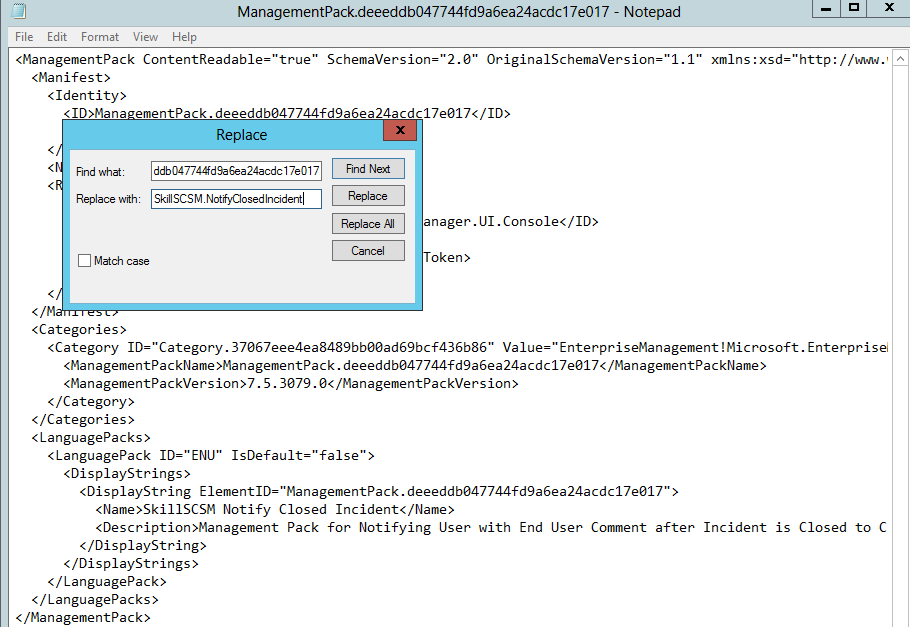This screenshot has height=627, width=910.
Task: Click the <Identity> tag line
Action: pyautogui.click(x=87, y=95)
